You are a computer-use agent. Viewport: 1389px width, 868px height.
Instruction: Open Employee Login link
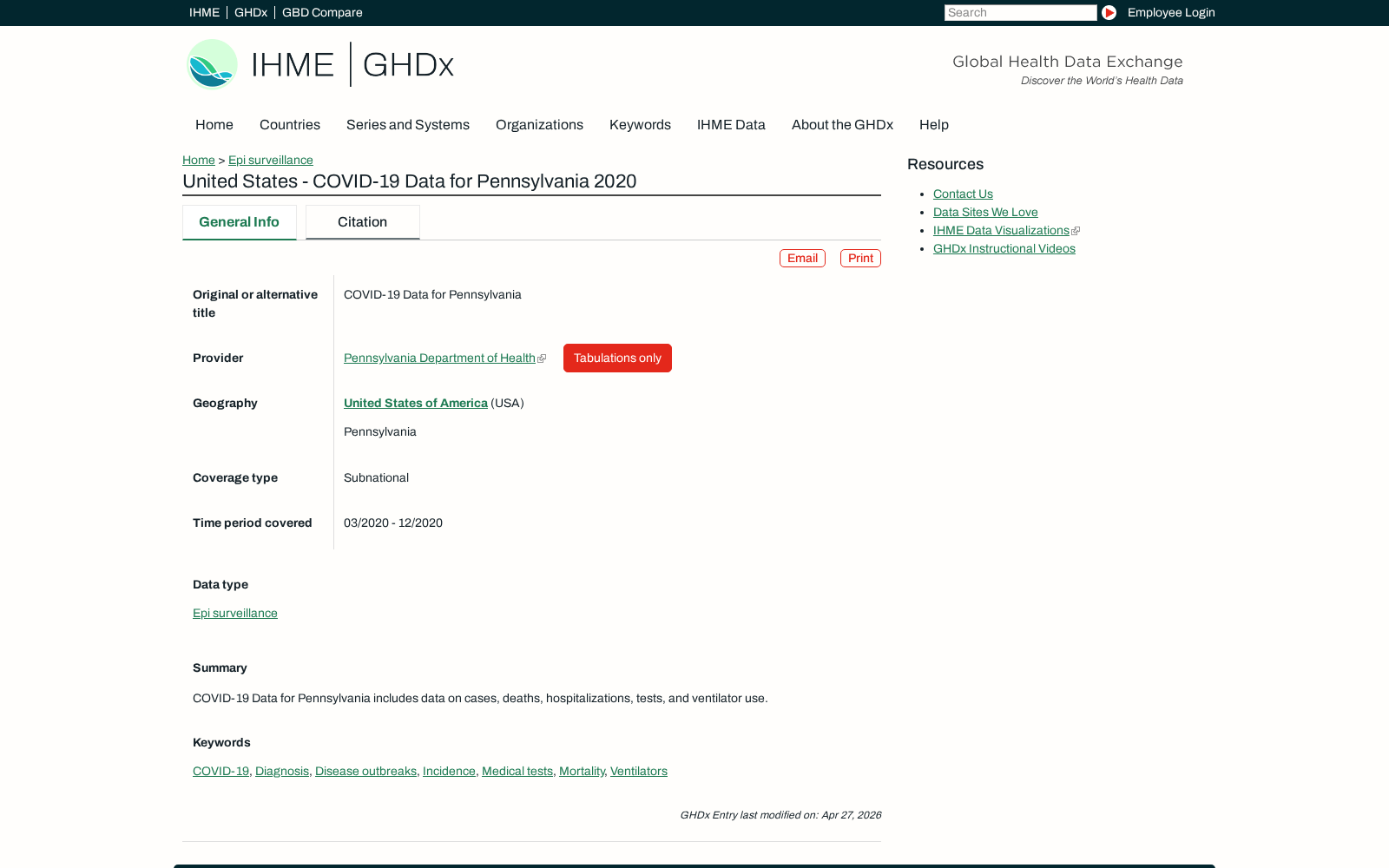pyautogui.click(x=1171, y=12)
